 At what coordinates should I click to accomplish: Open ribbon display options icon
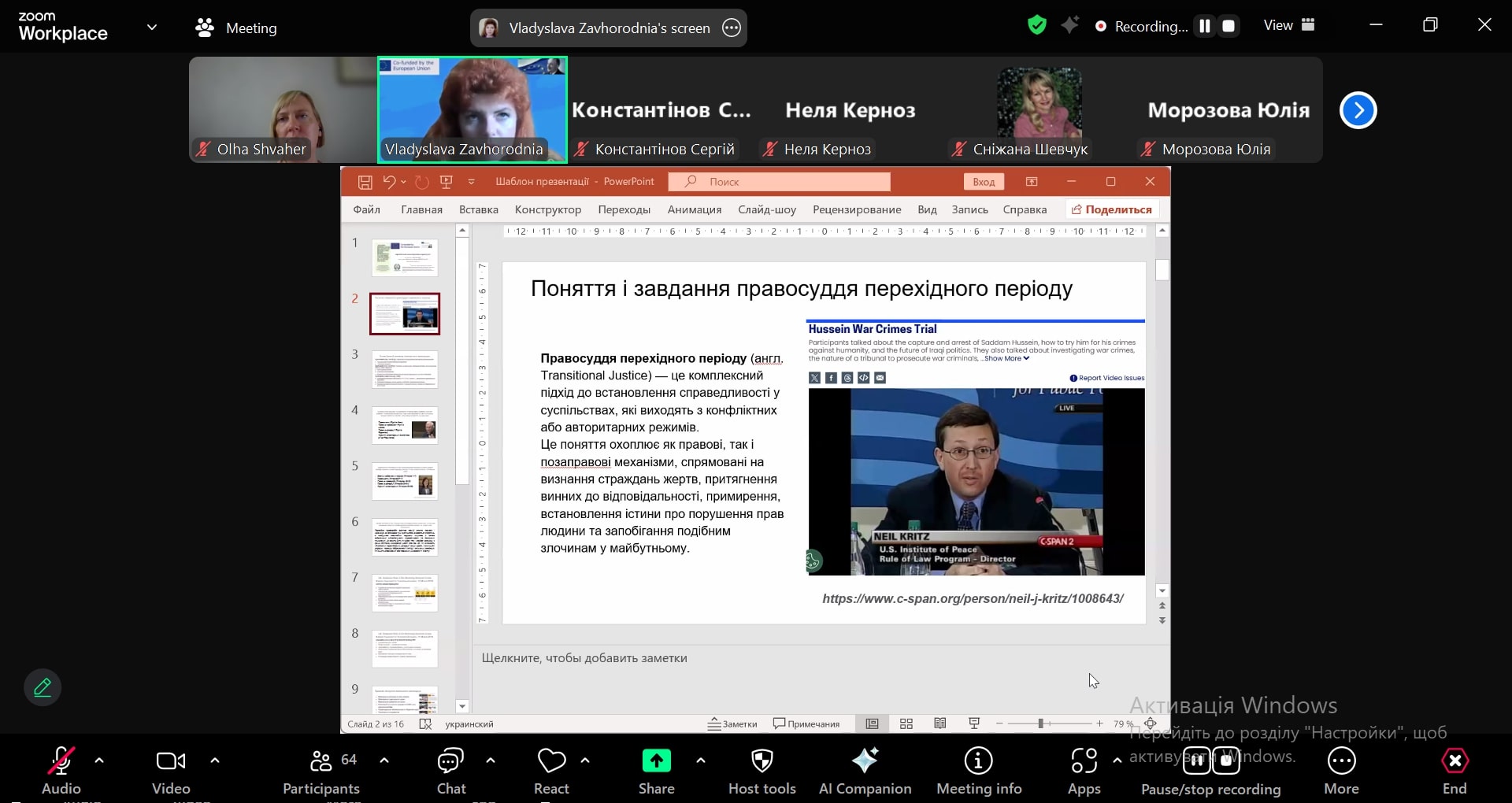pyautogui.click(x=1032, y=182)
